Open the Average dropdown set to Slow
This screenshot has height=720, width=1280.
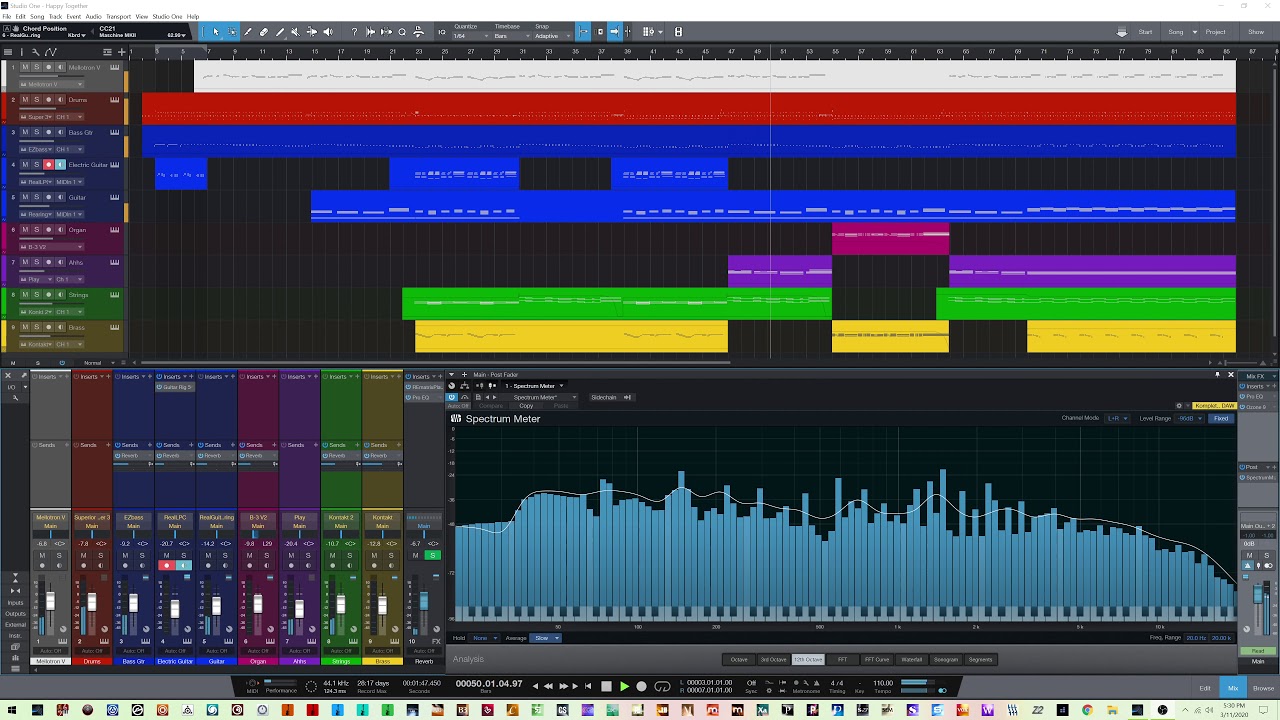coord(546,638)
